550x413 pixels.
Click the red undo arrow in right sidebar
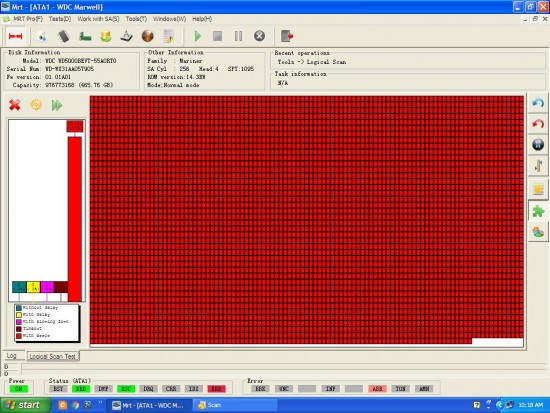pyautogui.click(x=538, y=124)
